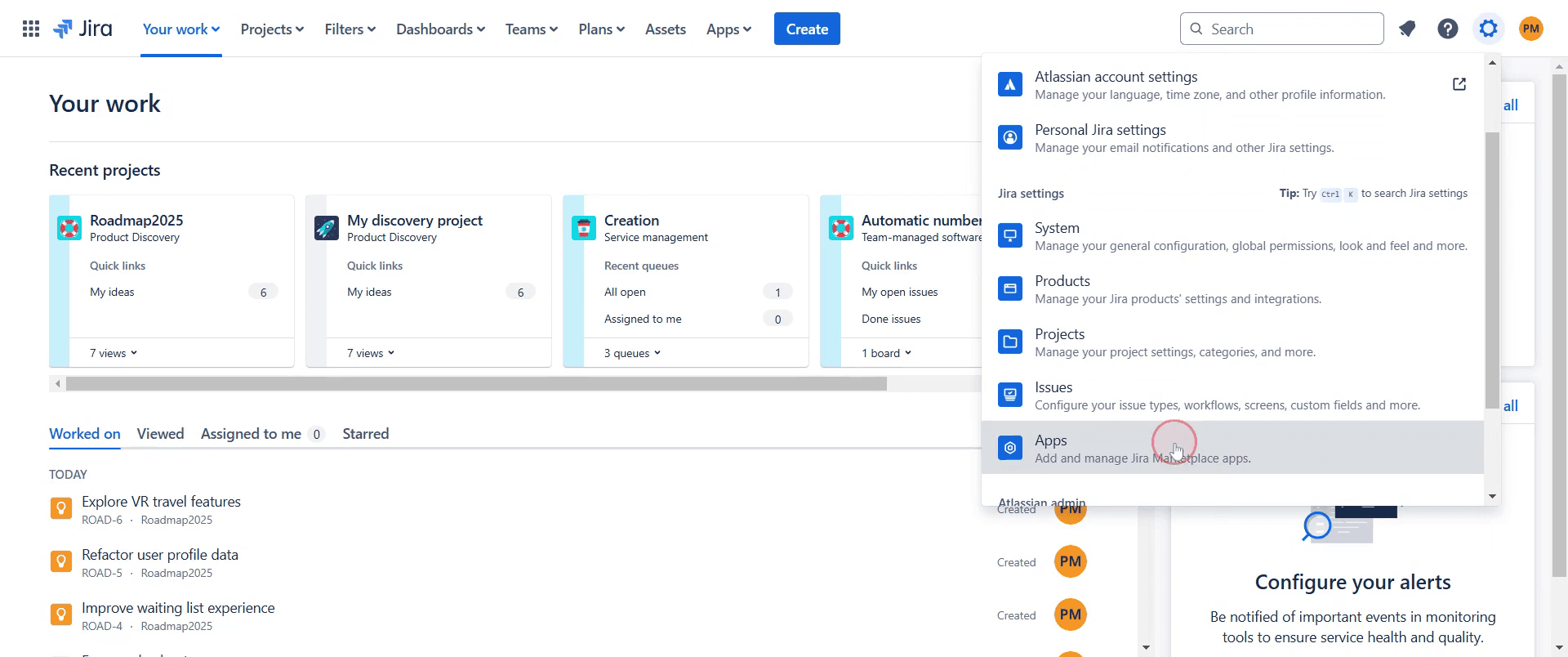This screenshot has width=1568, height=657.
Task: Expand 1 board on Automatic number card
Action: click(x=887, y=353)
